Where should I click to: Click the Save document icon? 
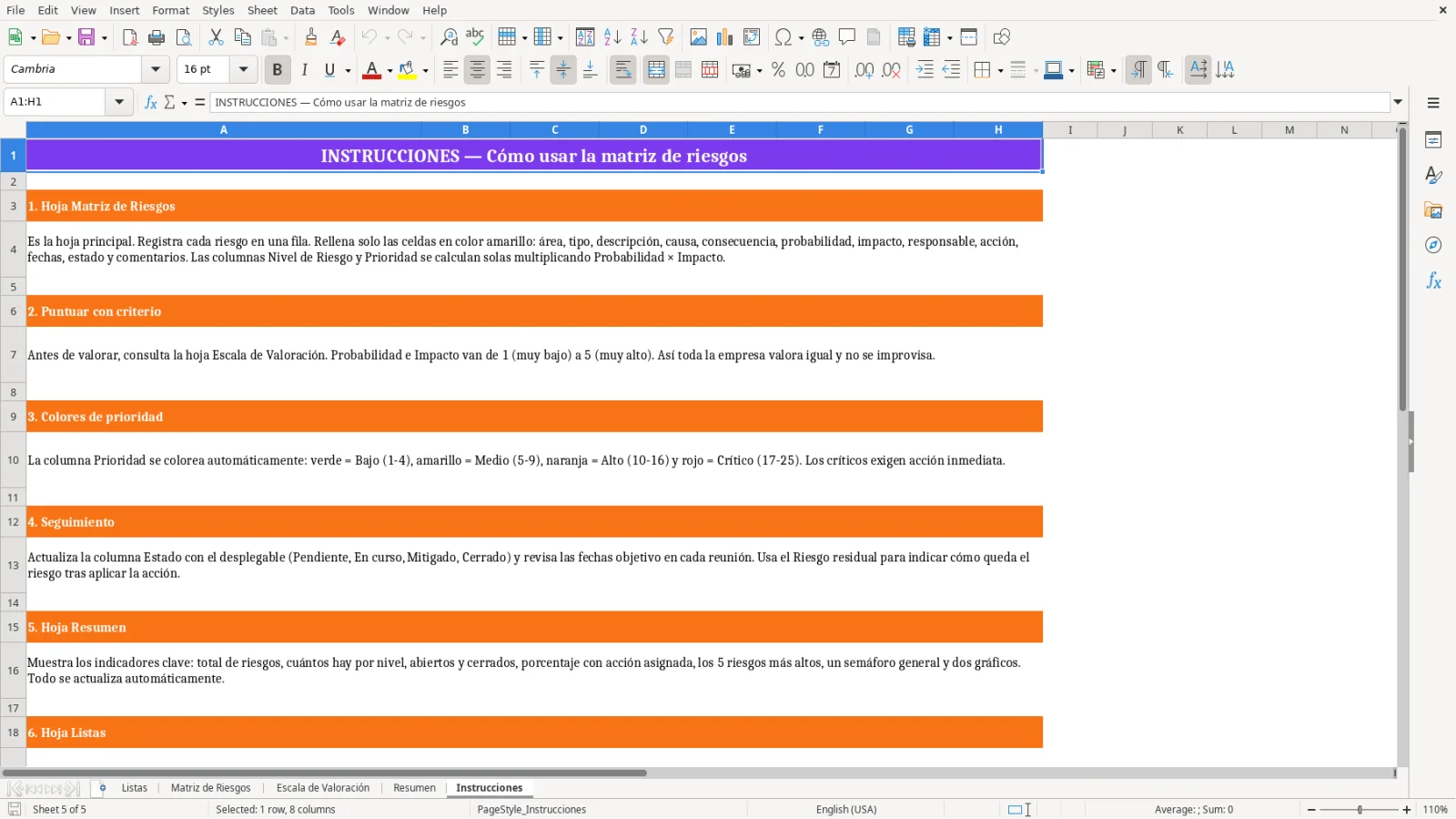pos(86,37)
